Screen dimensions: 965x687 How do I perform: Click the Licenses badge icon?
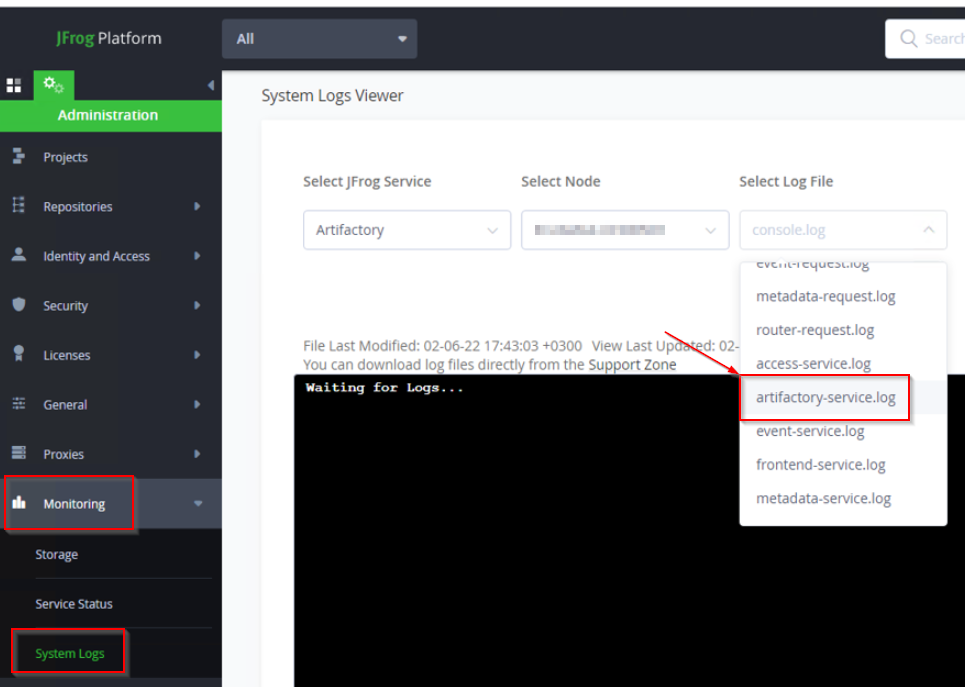(x=18, y=354)
